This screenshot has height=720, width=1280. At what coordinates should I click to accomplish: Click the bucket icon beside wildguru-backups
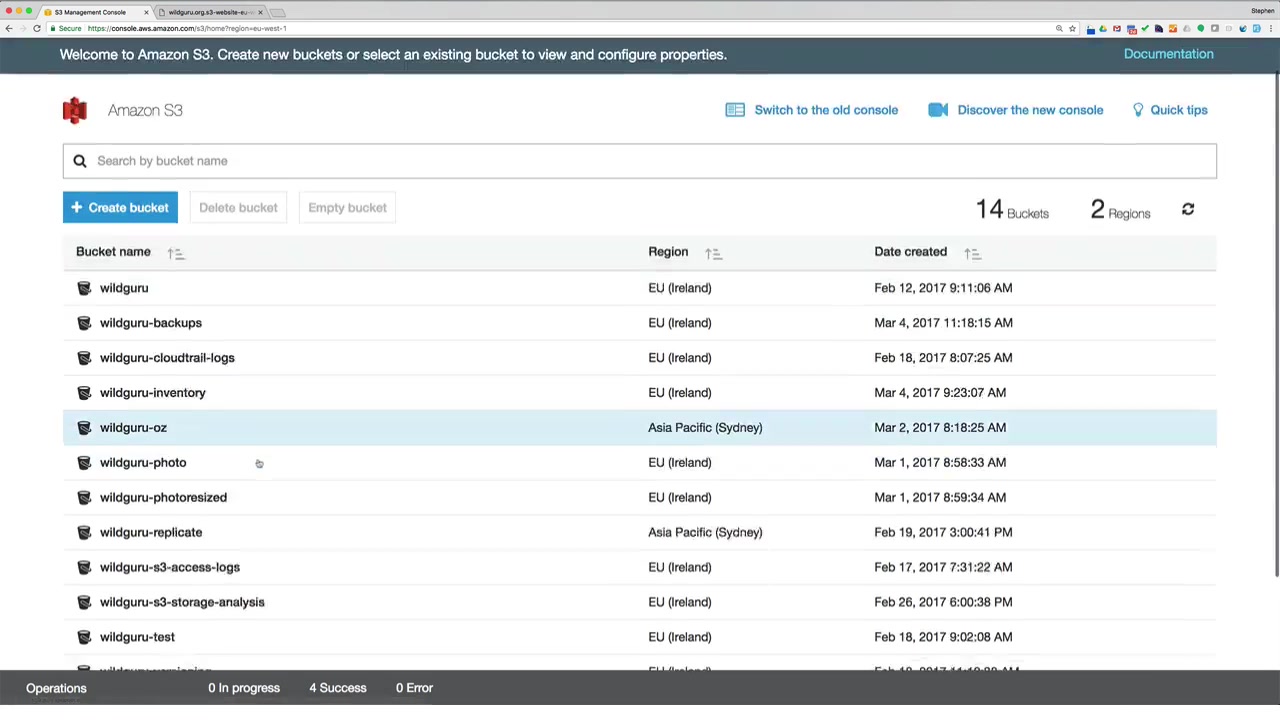point(84,323)
